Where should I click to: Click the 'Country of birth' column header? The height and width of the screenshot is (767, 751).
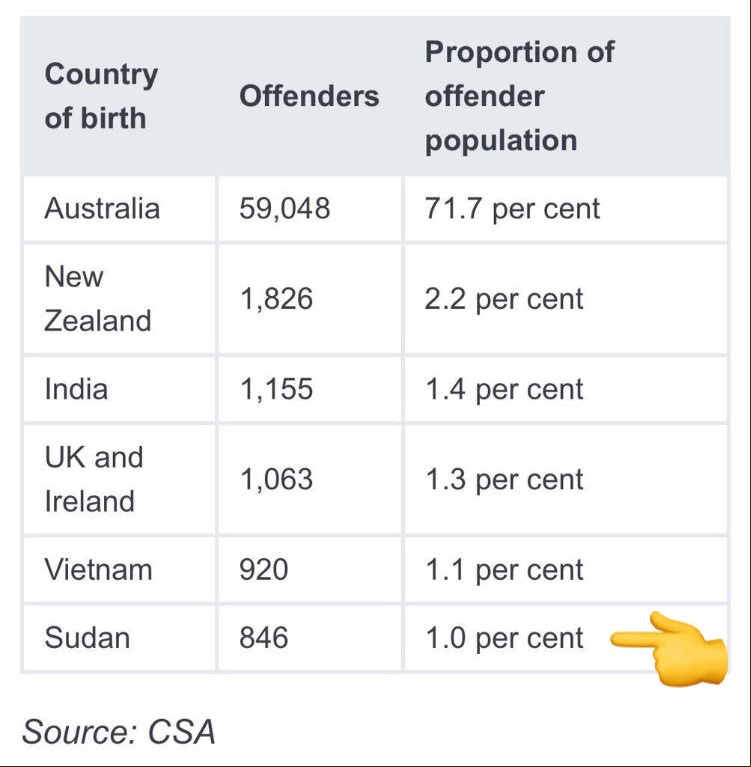click(x=101, y=96)
